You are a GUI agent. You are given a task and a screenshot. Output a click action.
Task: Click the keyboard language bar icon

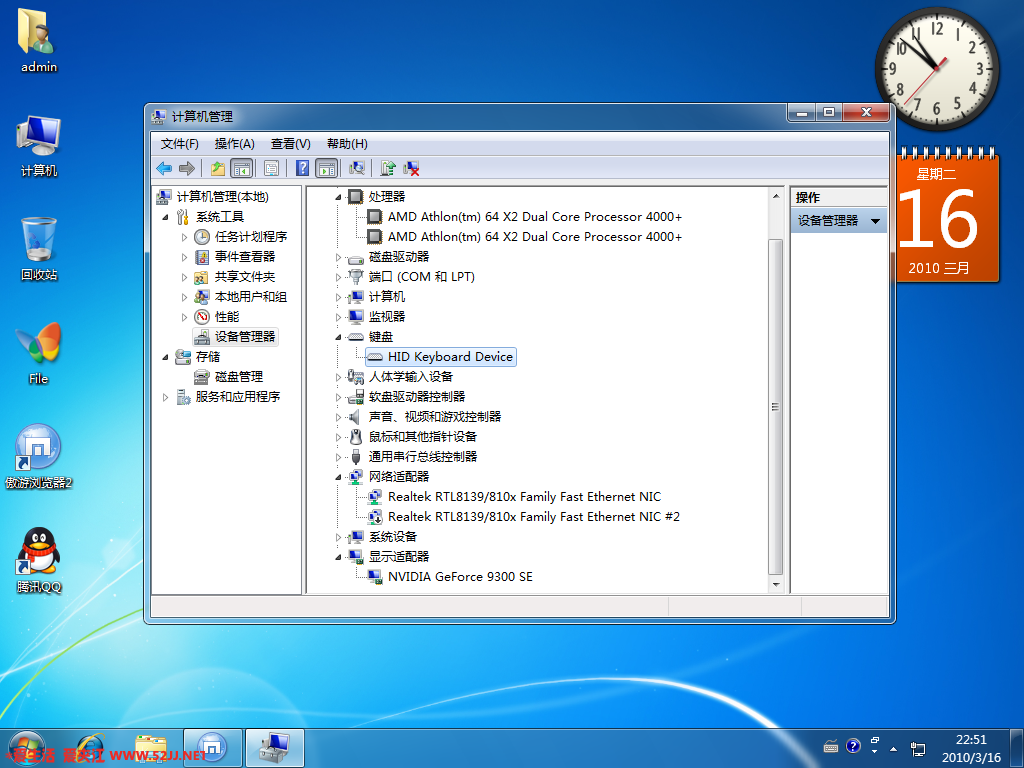pyautogui.click(x=831, y=746)
